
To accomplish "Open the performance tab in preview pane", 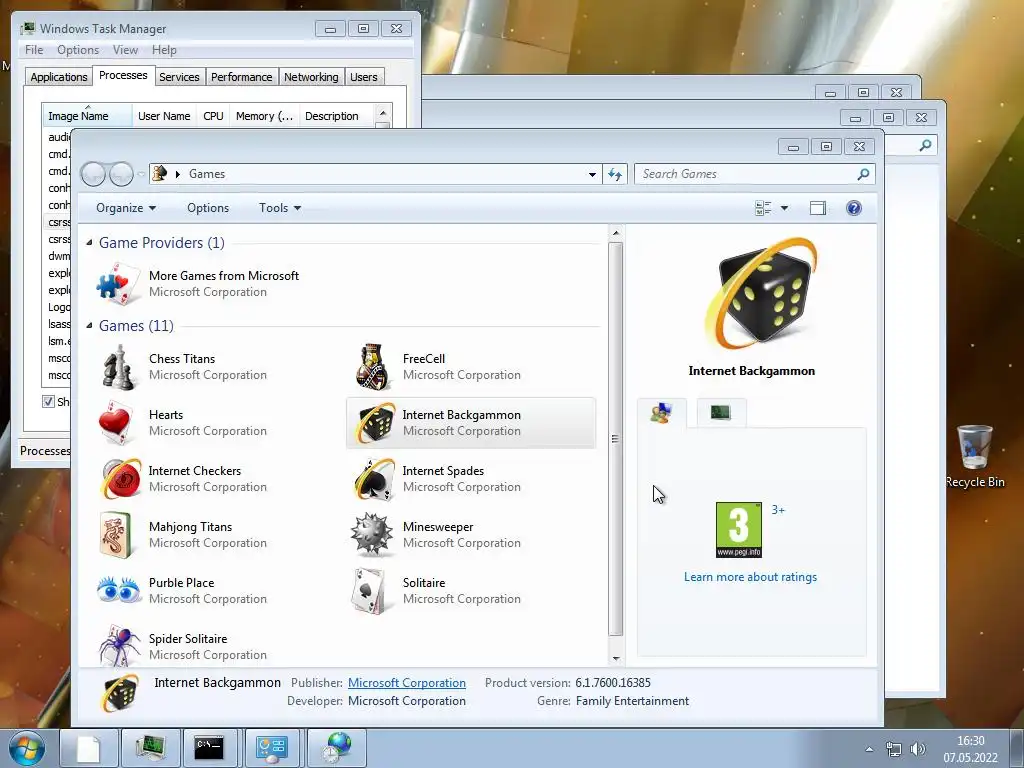I will 720,413.
